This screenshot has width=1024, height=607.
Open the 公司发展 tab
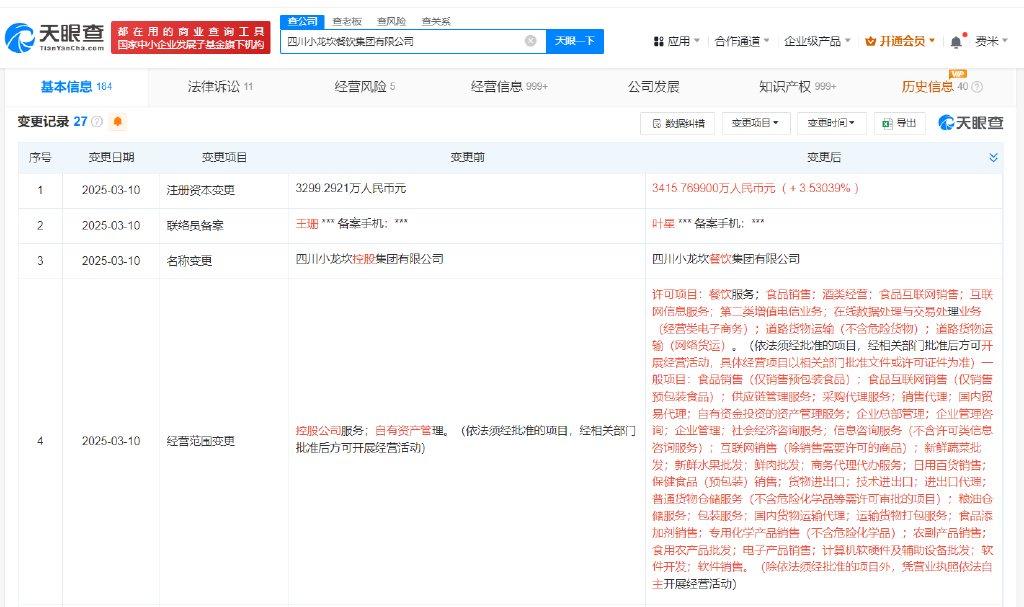pos(653,87)
